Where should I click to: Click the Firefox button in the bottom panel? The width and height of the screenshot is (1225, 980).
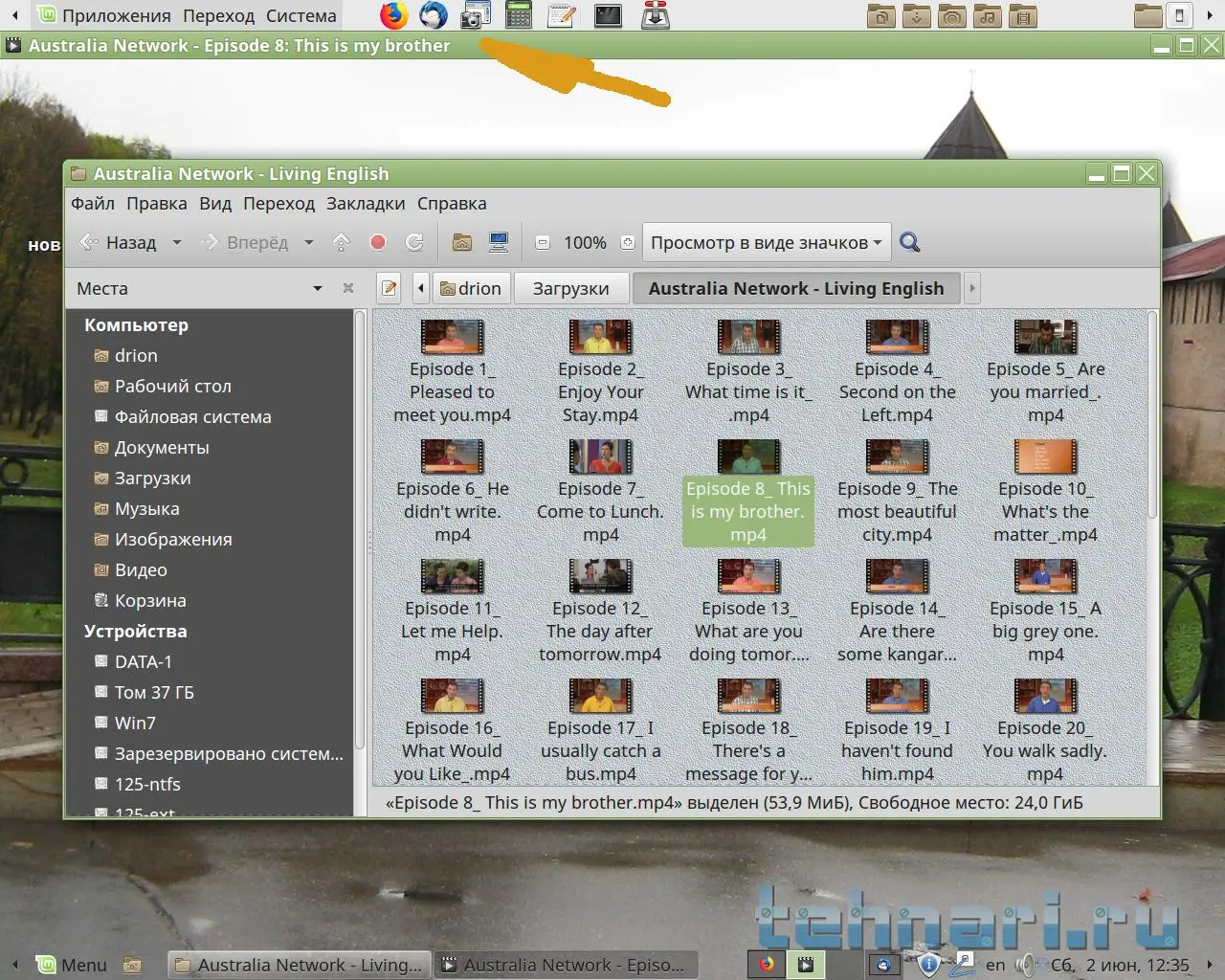767,965
